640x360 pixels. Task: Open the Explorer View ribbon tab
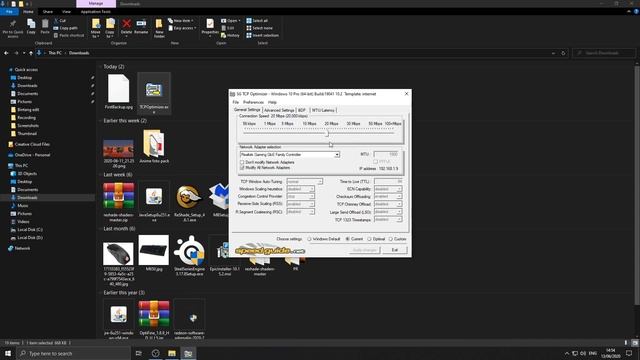pos(66,12)
